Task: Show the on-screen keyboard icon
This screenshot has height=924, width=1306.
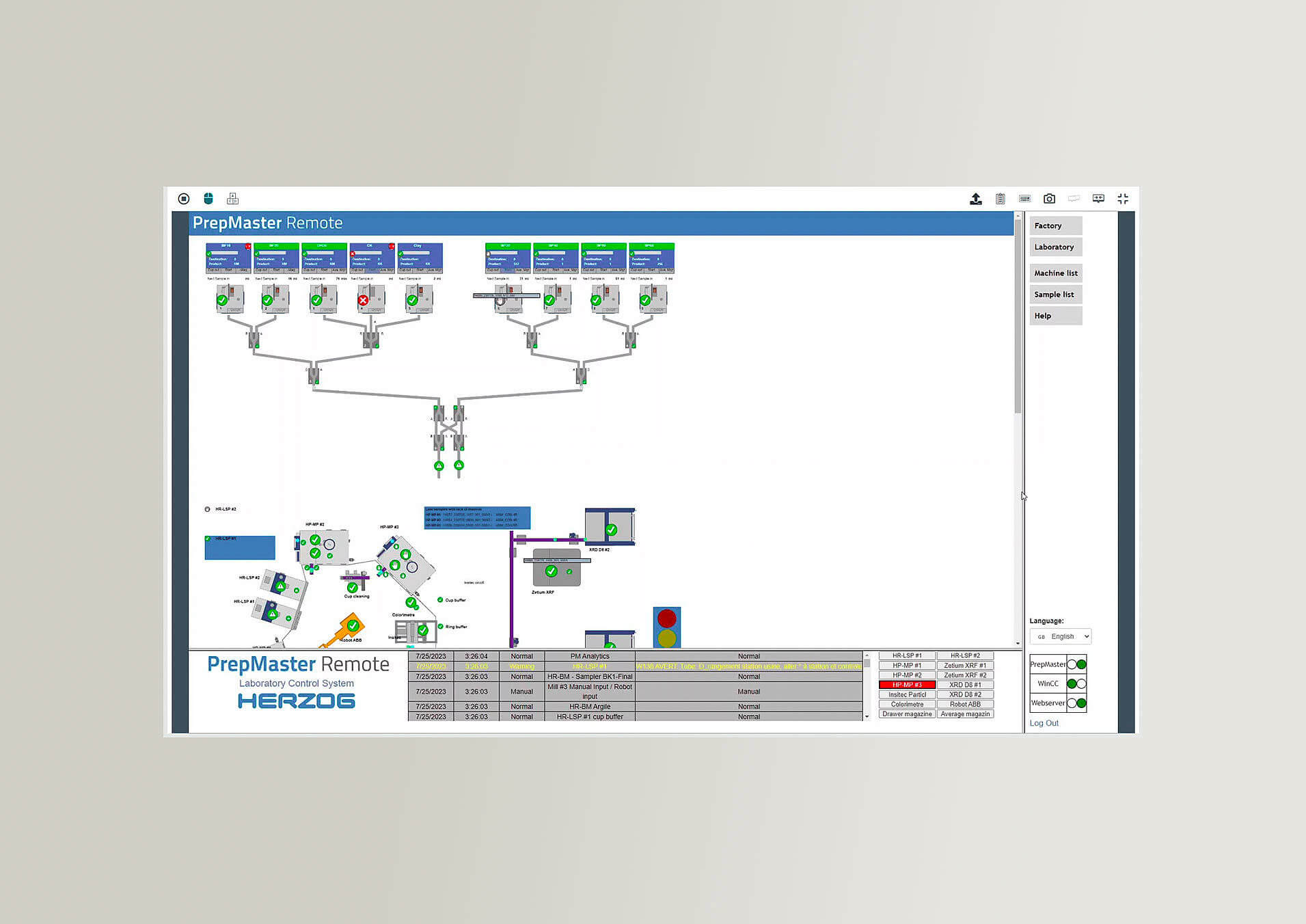Action: (1024, 199)
